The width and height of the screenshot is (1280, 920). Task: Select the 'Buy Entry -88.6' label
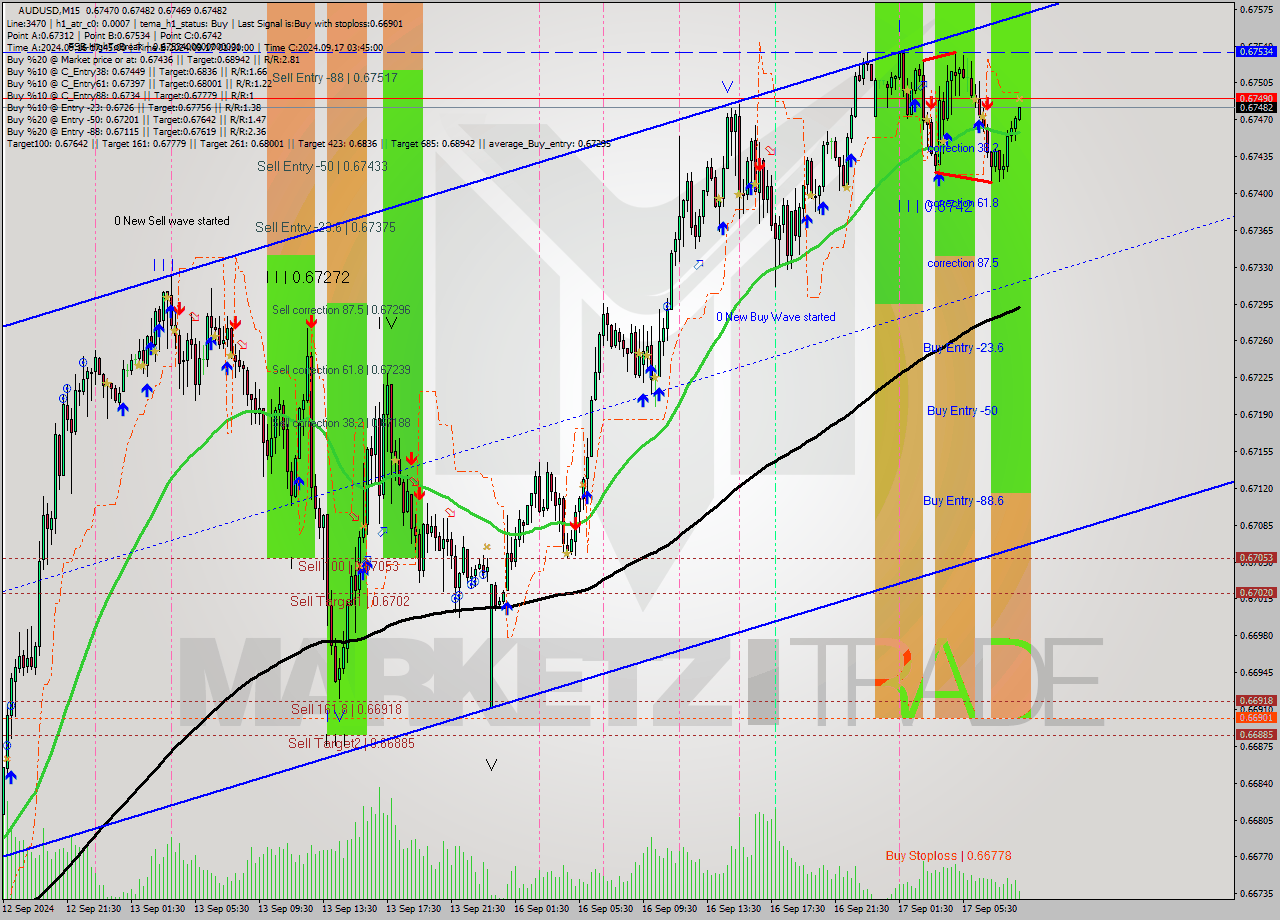(963, 501)
